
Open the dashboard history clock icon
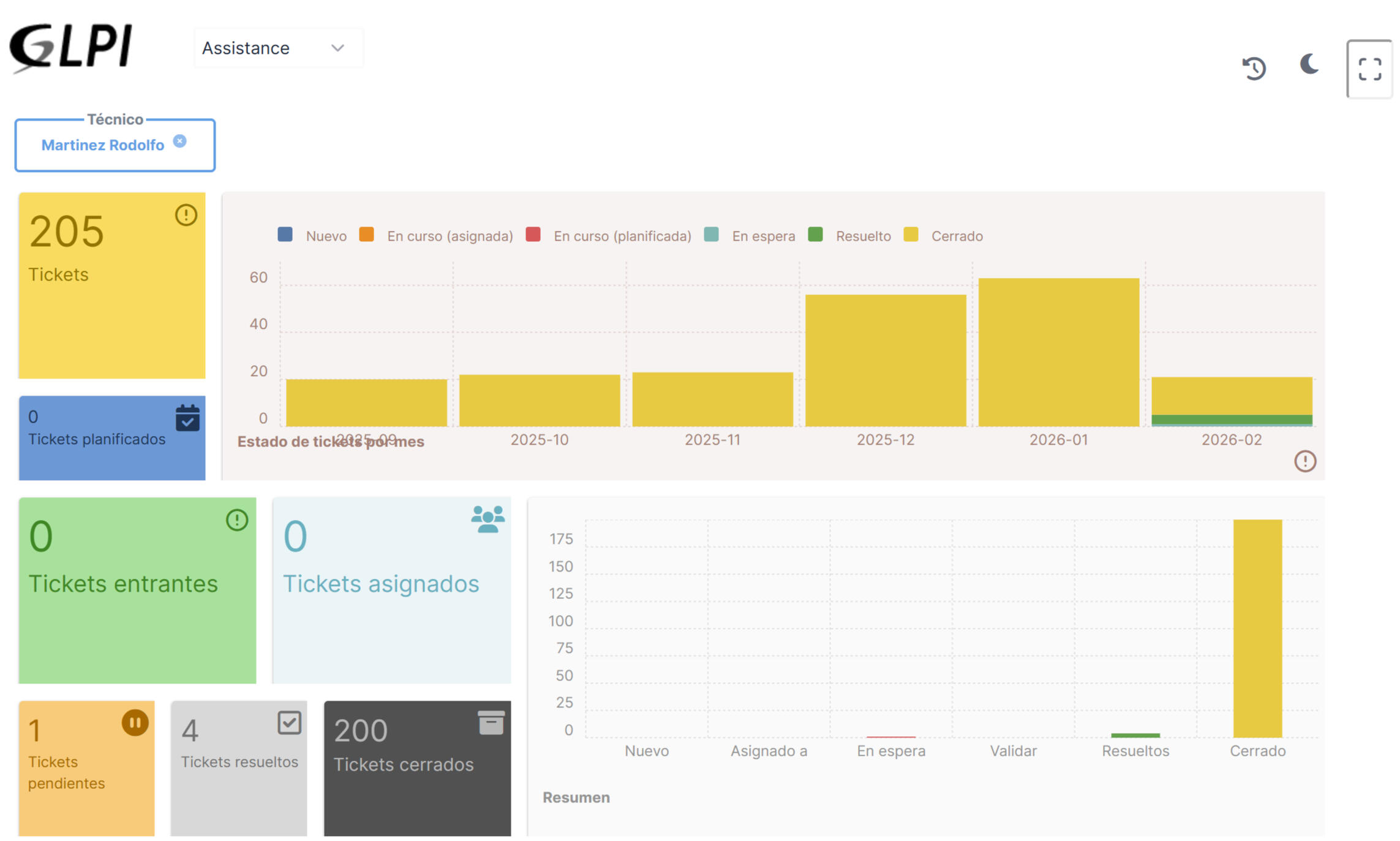click(x=1254, y=68)
